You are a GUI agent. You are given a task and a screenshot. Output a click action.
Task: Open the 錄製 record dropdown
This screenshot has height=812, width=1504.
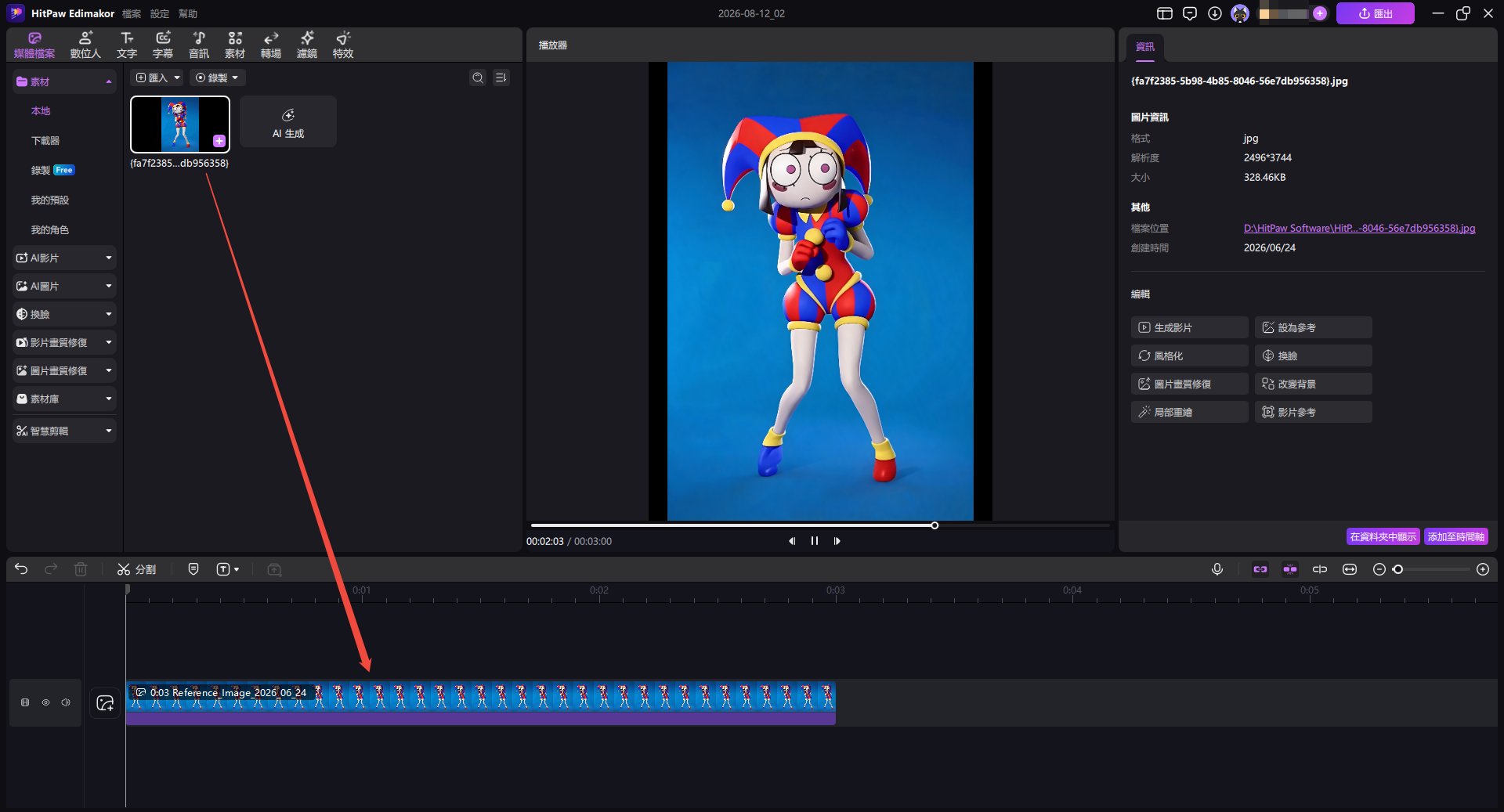[x=217, y=78]
